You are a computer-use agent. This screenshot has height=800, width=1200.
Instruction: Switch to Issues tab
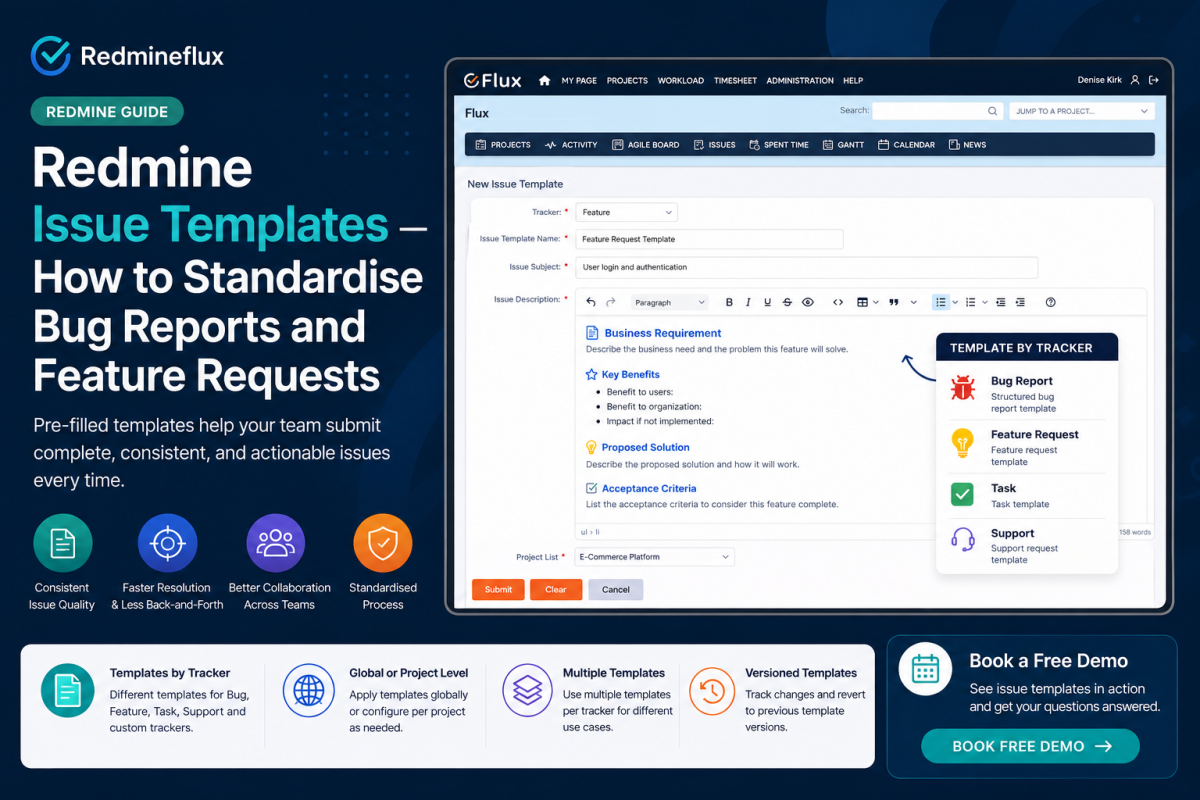click(714, 145)
